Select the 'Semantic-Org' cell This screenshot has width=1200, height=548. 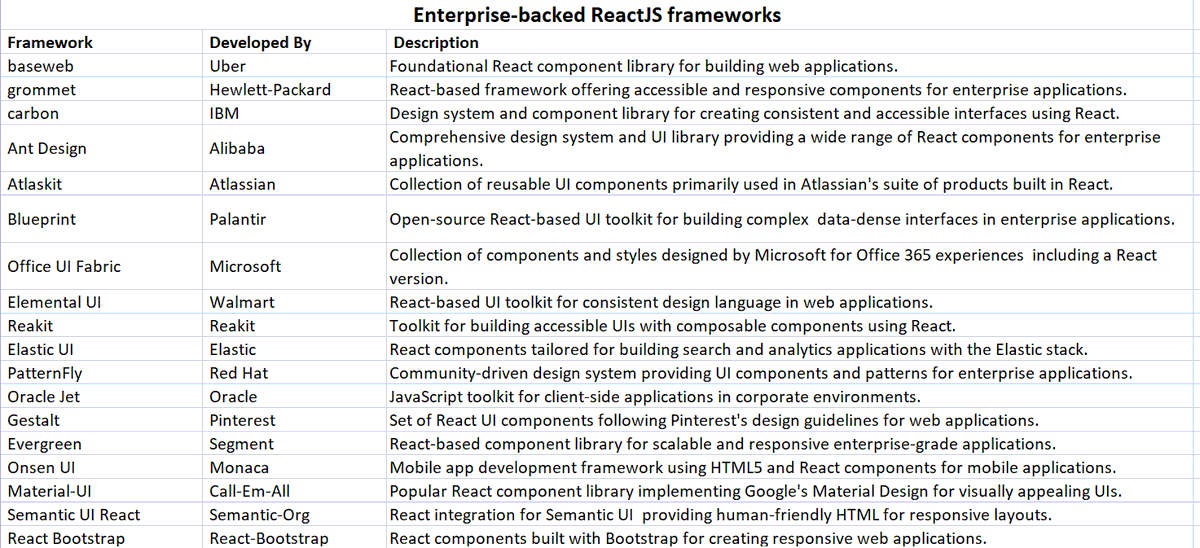tap(295, 514)
